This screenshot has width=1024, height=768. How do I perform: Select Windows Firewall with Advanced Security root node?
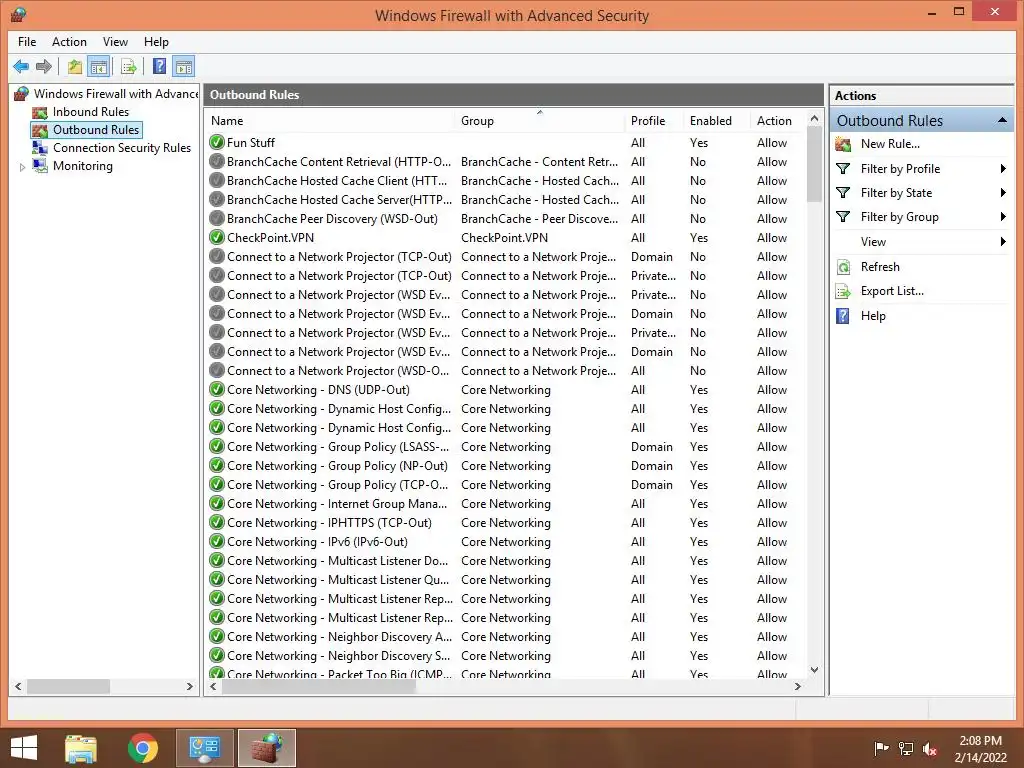pyautogui.click(x=116, y=94)
